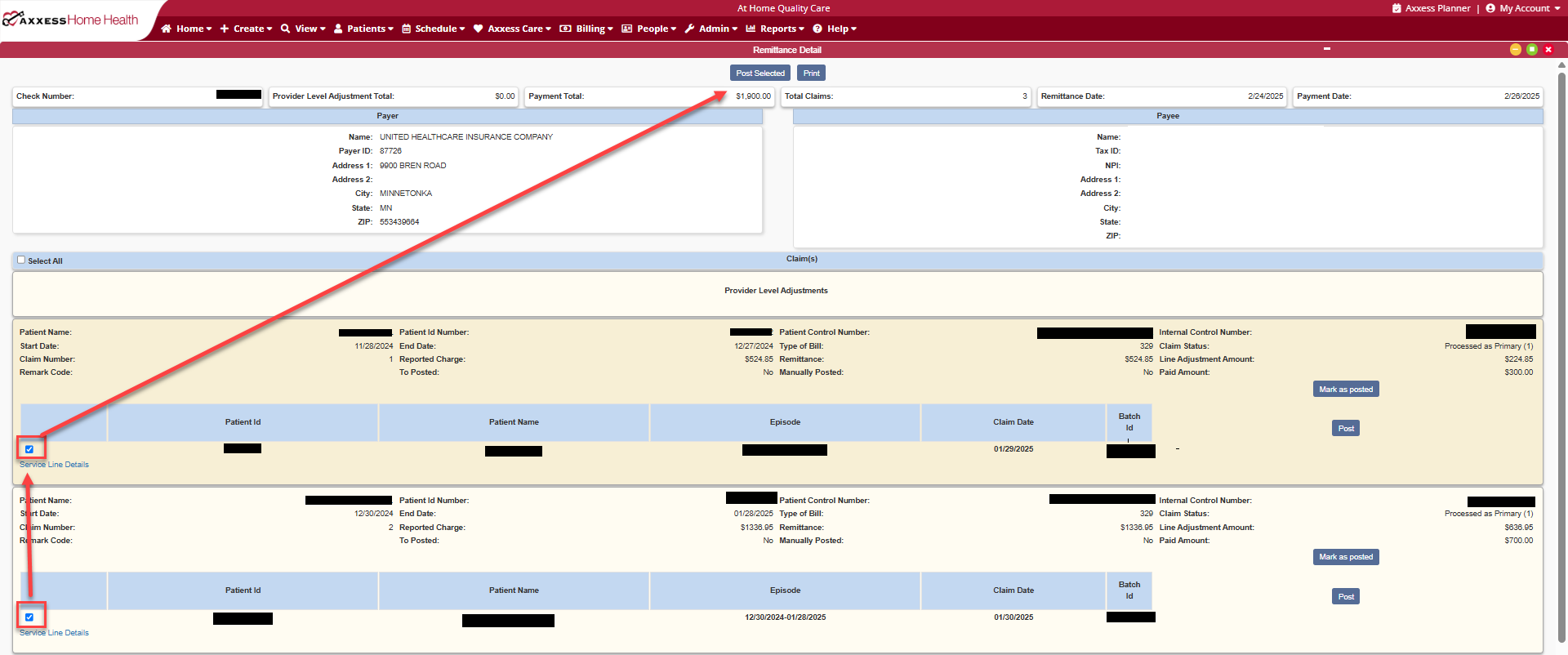Open the Help menu

835,29
